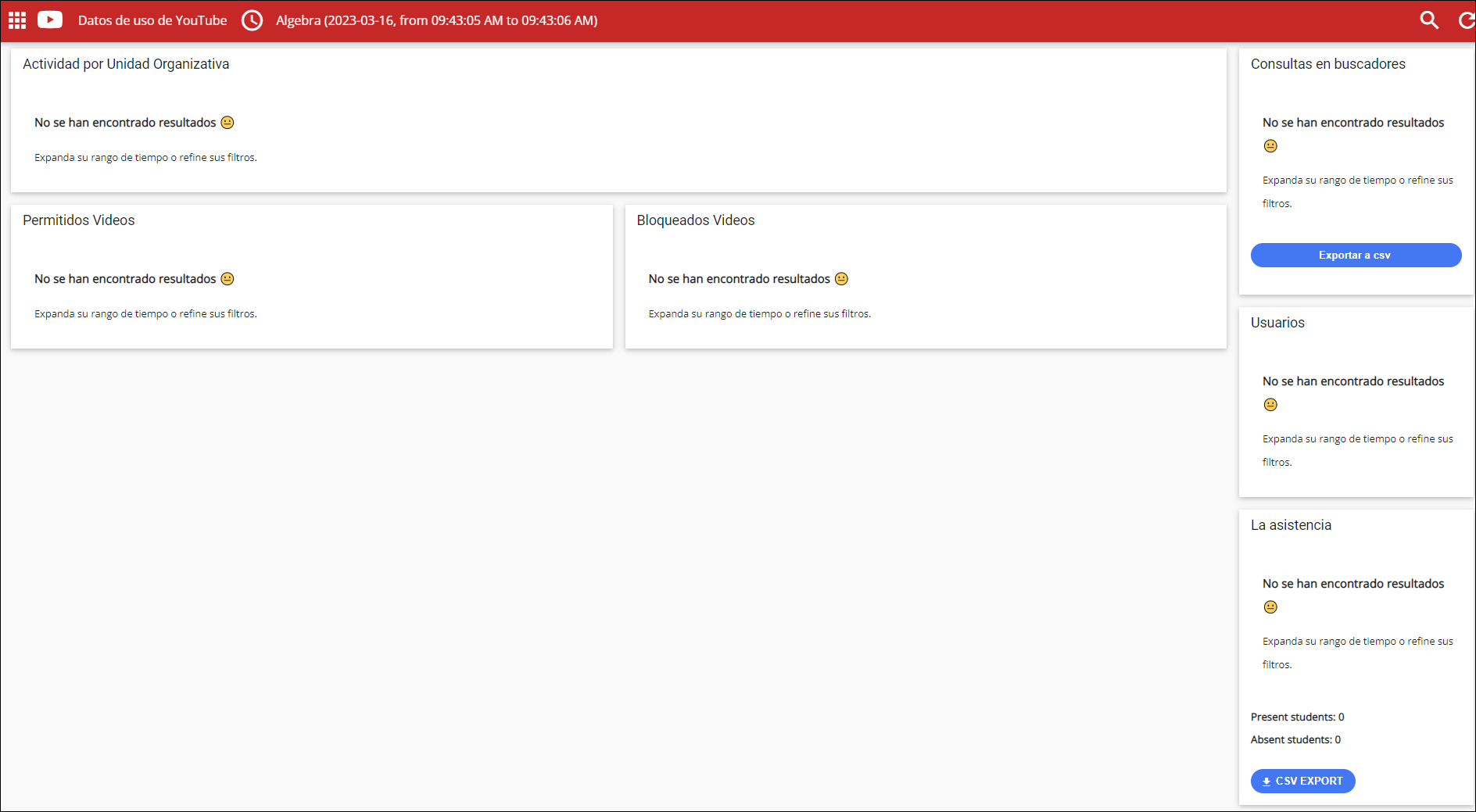Select the Algebra time range text
1476x812 pixels.
pos(436,20)
